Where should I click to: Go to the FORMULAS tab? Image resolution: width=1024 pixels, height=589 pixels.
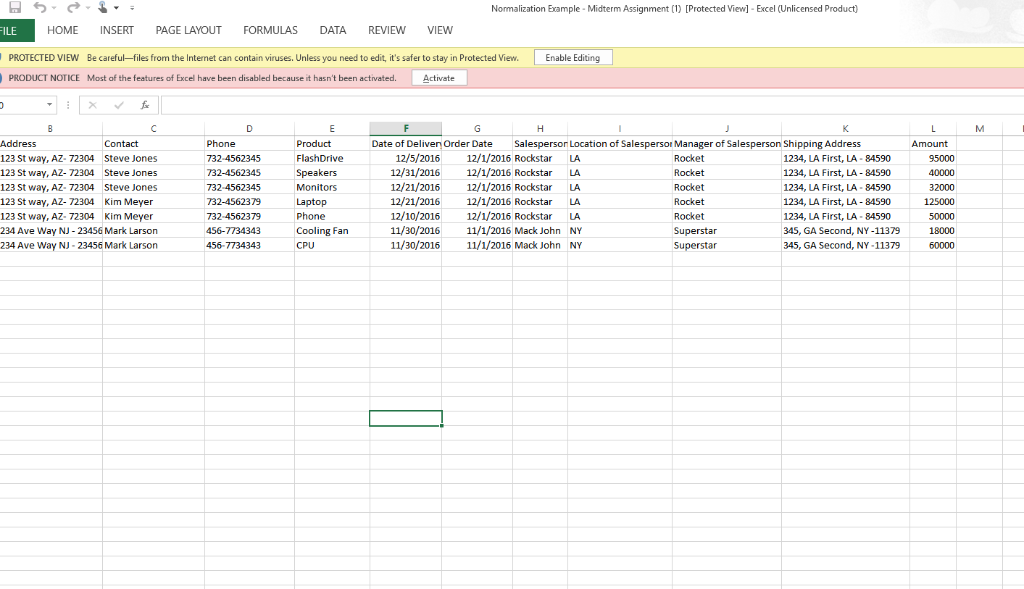coord(270,31)
